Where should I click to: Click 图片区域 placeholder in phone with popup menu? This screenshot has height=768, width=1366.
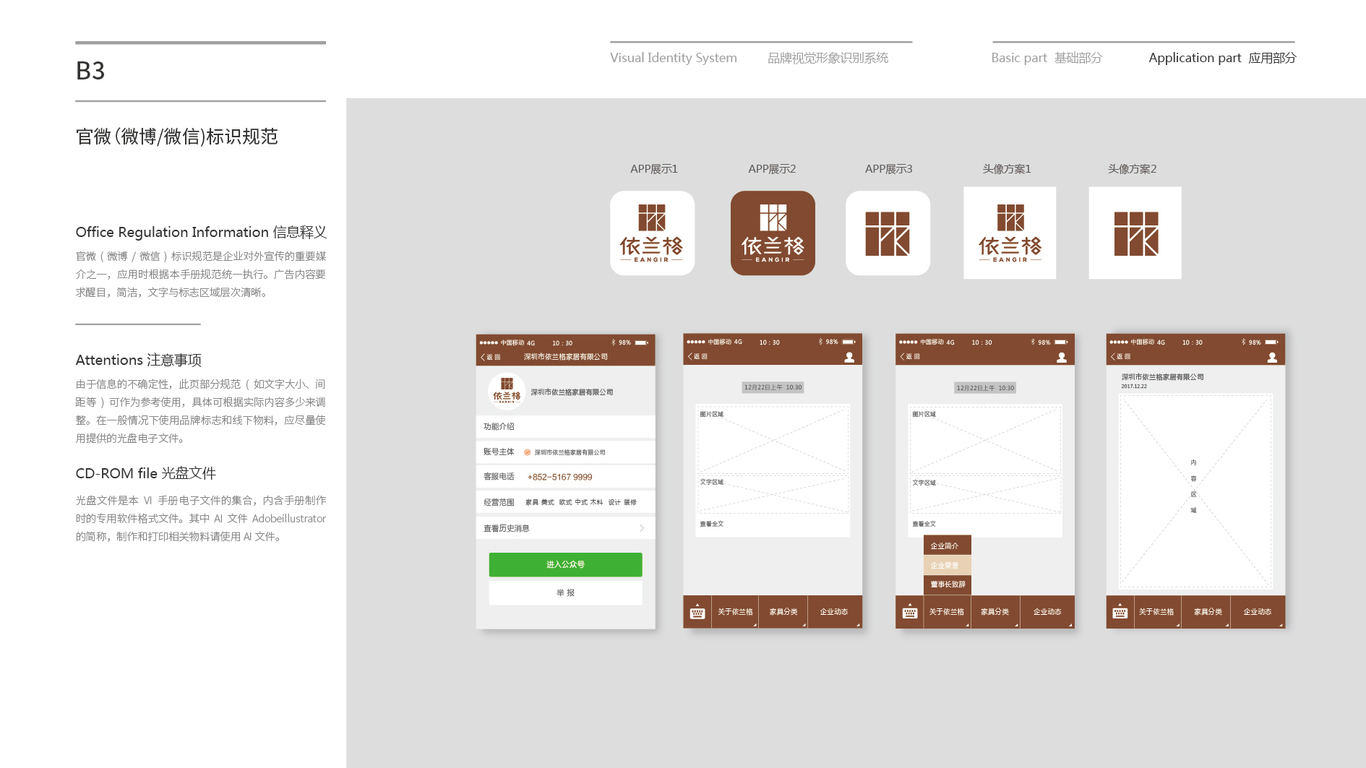coord(985,440)
